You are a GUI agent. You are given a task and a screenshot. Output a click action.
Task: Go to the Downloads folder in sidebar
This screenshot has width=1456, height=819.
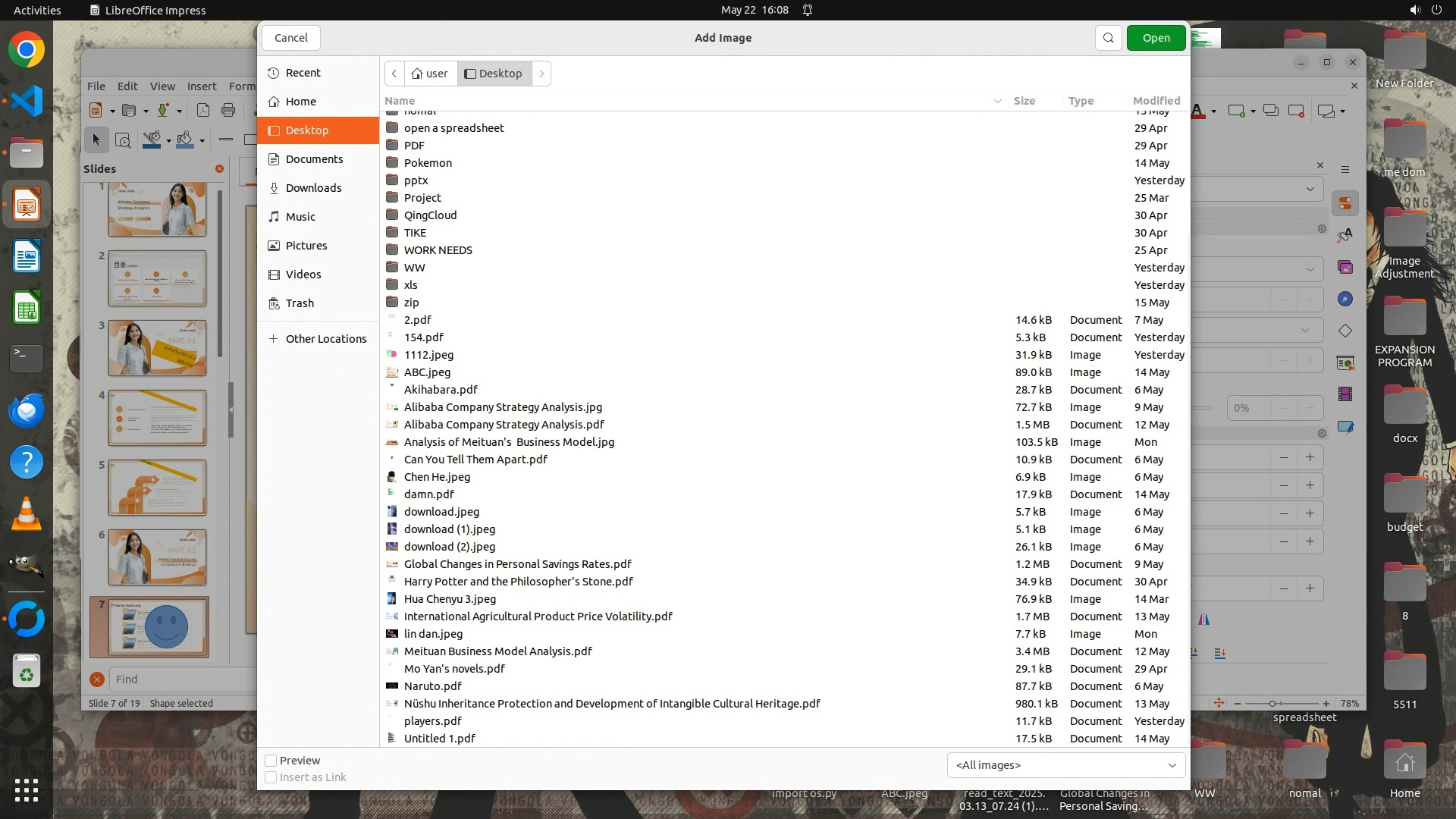[313, 188]
